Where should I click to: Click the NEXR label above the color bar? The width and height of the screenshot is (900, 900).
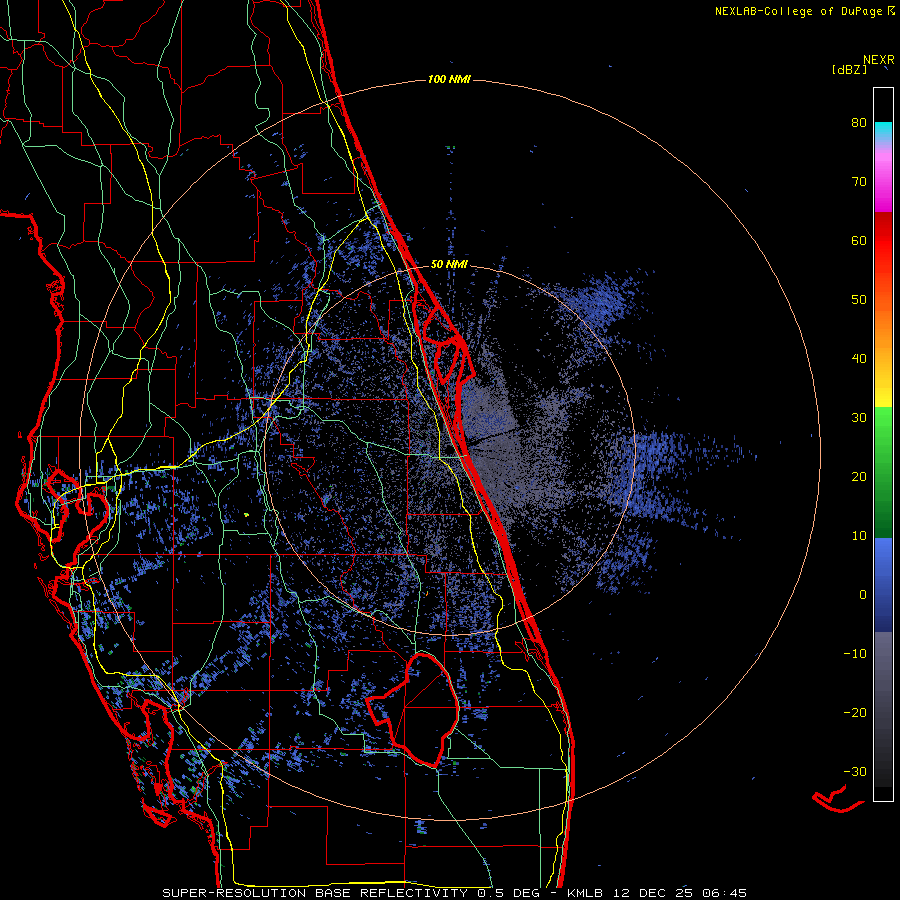pyautogui.click(x=879, y=60)
